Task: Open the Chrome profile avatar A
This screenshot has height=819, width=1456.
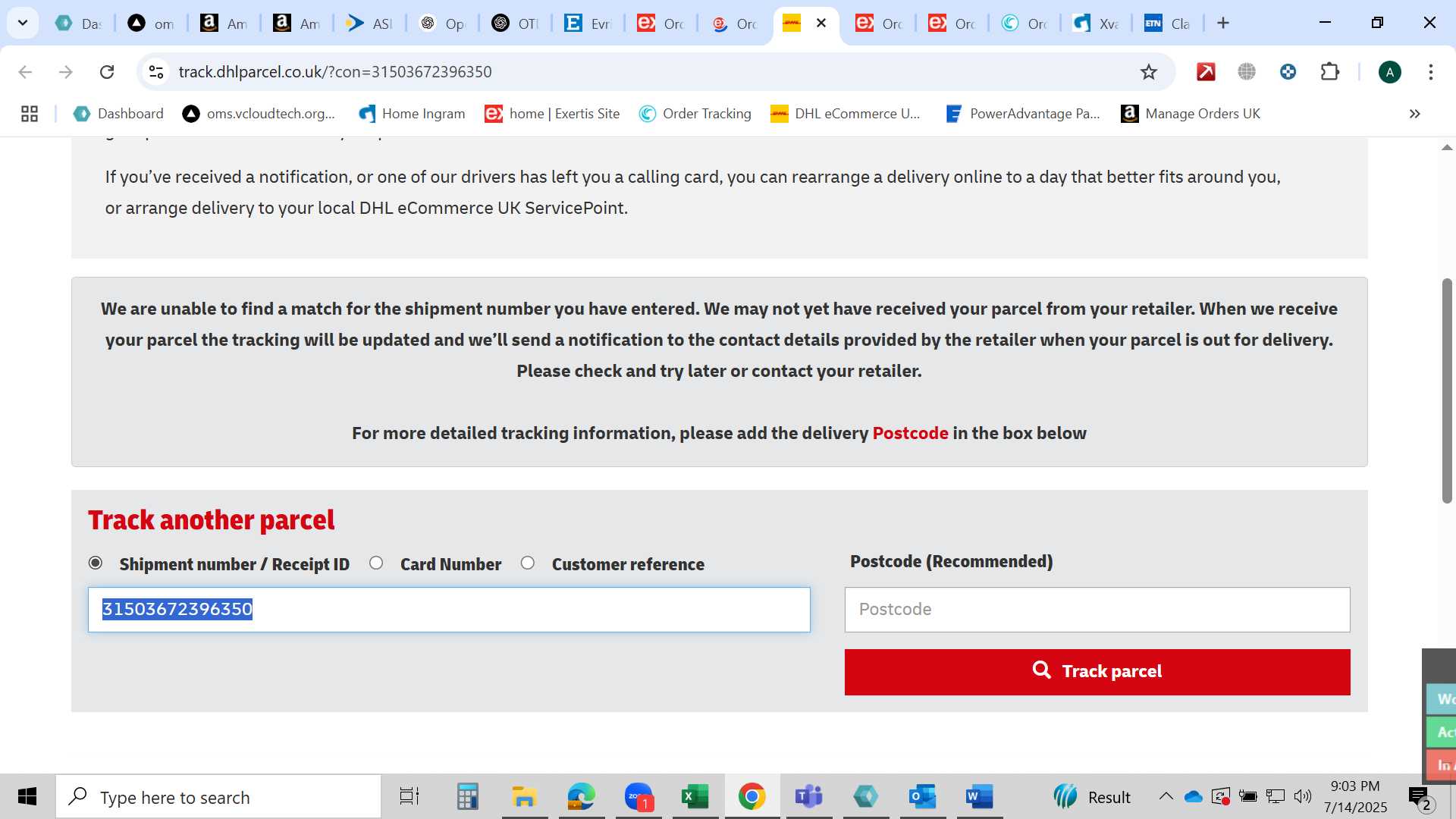Action: [1390, 72]
